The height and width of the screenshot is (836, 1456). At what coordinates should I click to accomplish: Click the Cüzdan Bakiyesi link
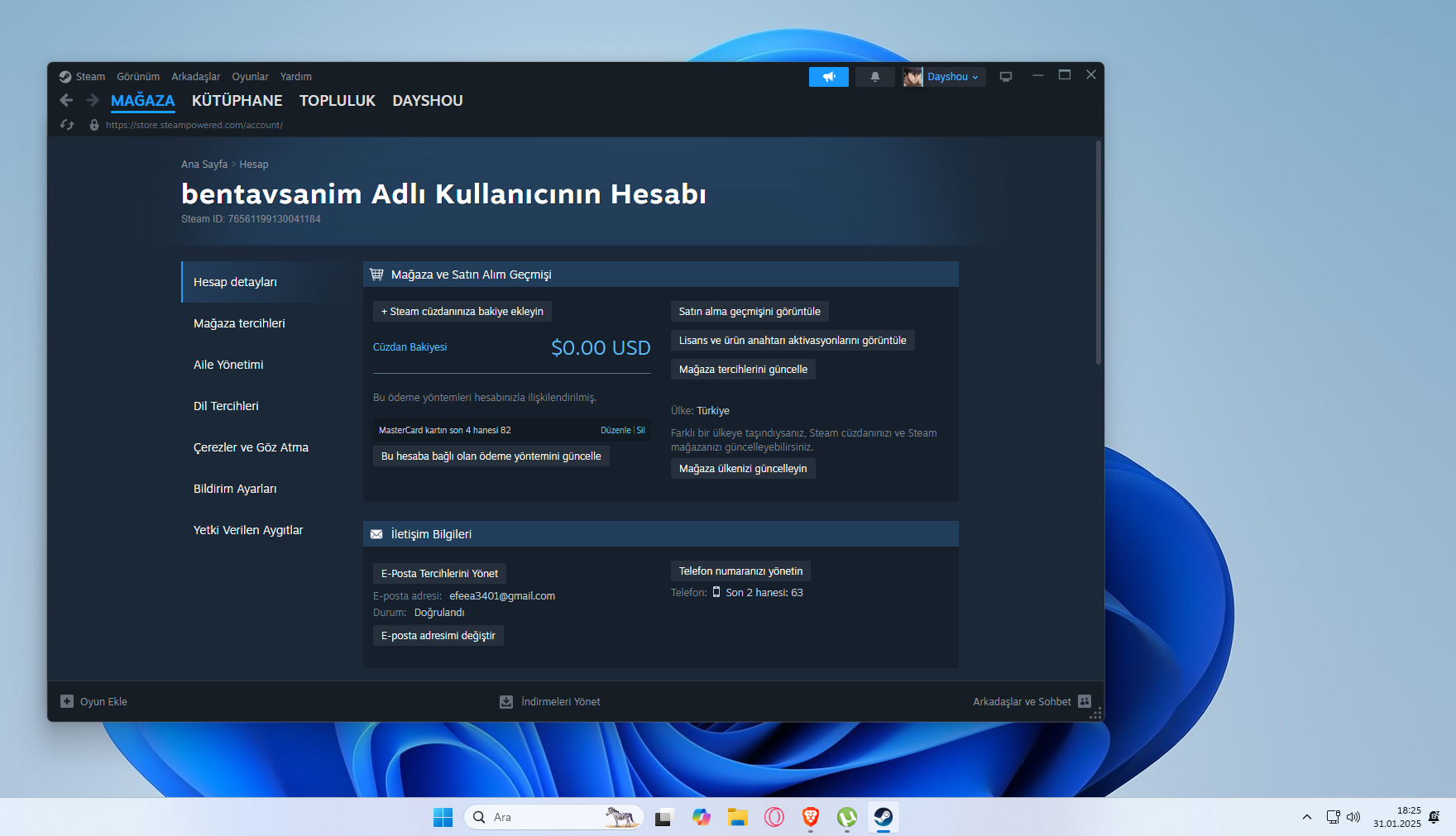409,347
